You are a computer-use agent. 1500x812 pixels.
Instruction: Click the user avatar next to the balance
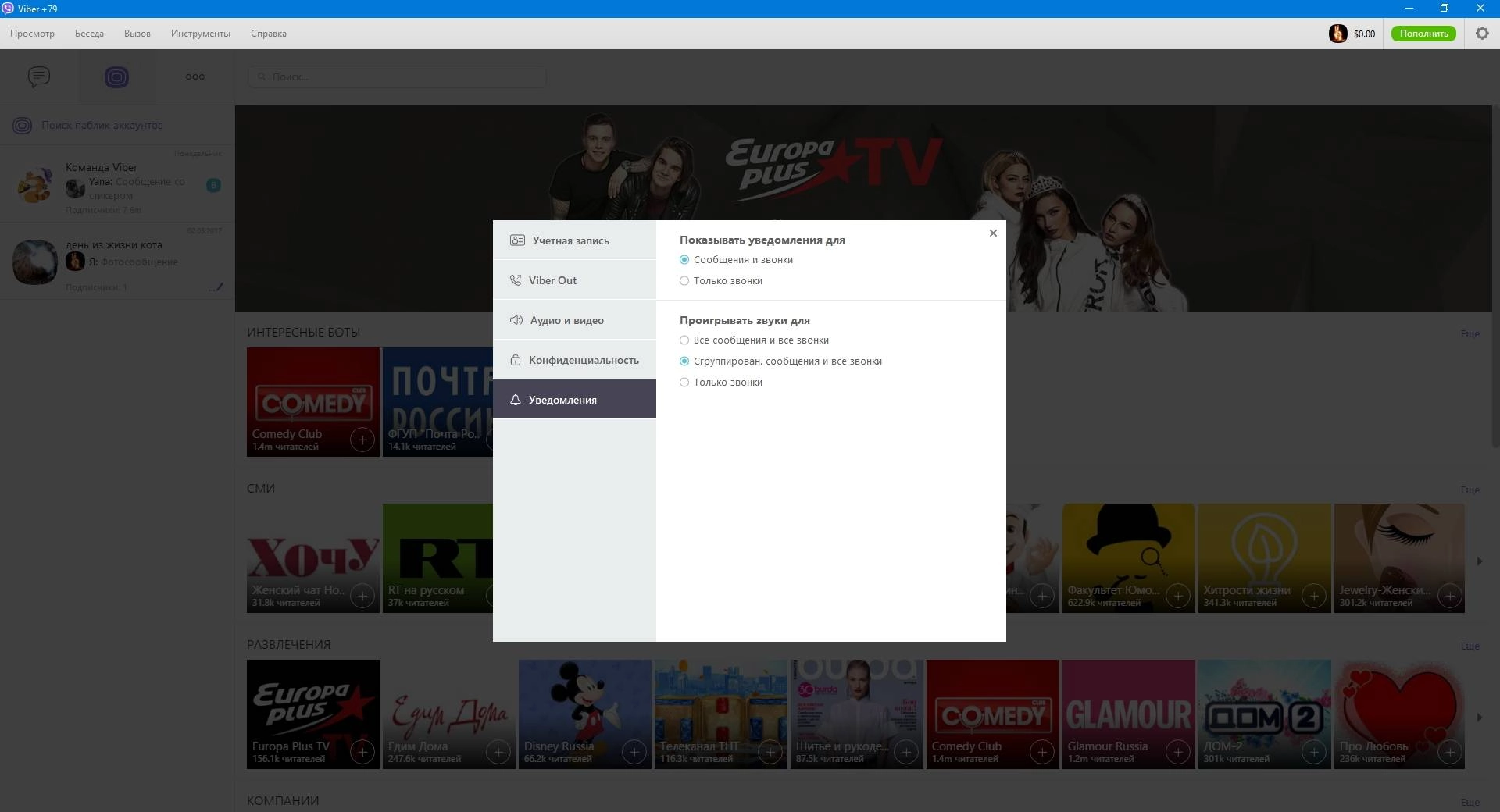point(1337,34)
